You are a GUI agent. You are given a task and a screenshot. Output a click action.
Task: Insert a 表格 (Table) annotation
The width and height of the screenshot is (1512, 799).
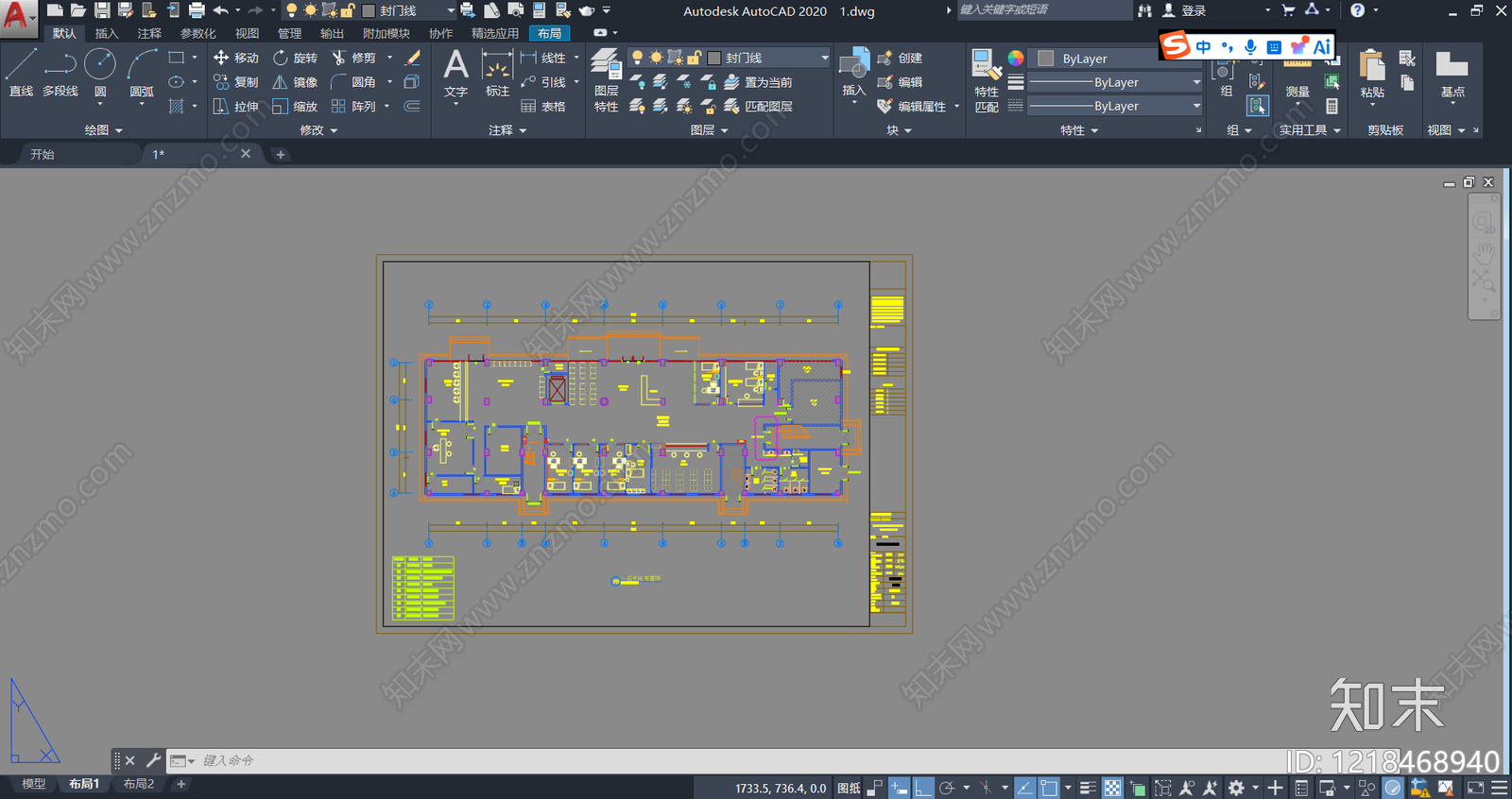click(543, 107)
